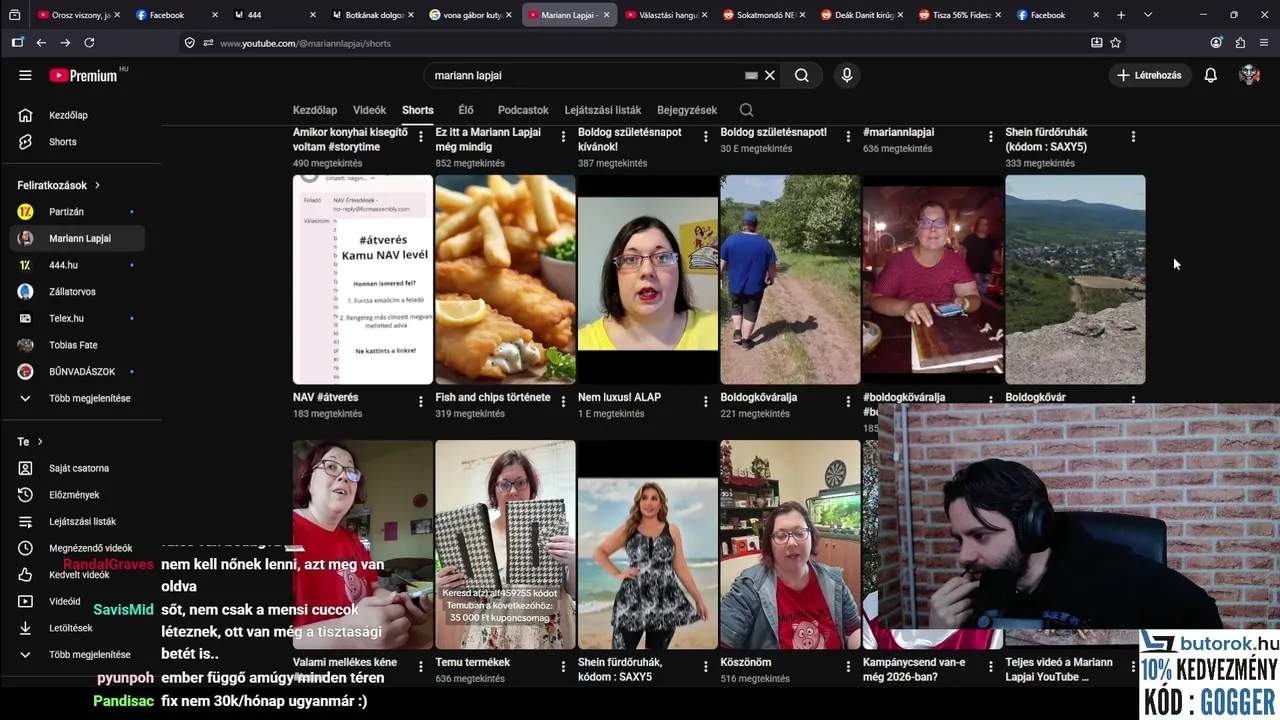Open options menu for Boldogkőváralja short
Screen dimensions: 1280x720
pos(848,401)
